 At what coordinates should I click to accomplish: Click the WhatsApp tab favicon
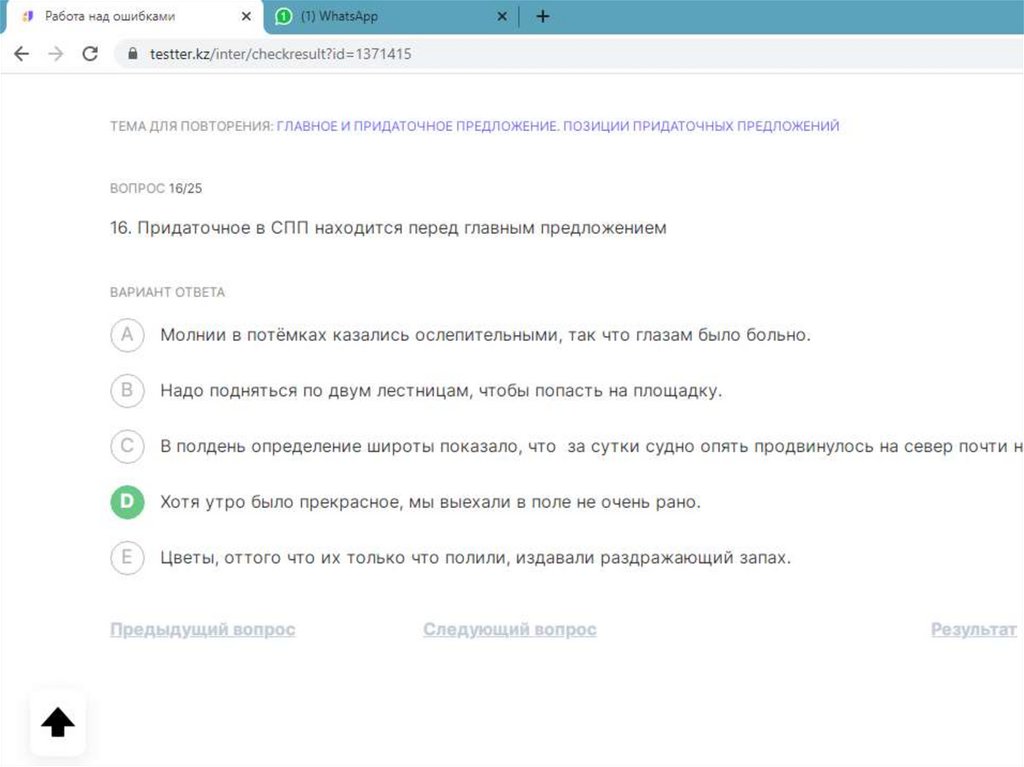283,16
